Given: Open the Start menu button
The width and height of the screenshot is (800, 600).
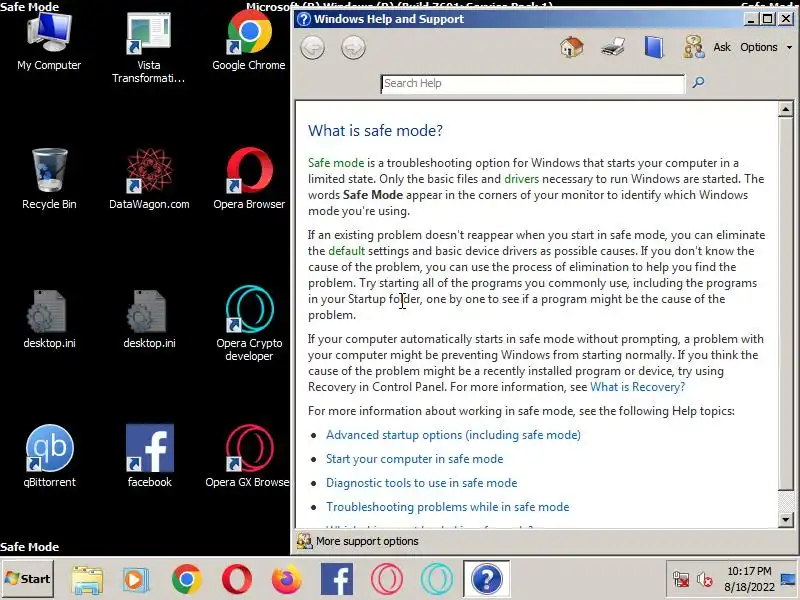Looking at the screenshot, I should 28,579.
